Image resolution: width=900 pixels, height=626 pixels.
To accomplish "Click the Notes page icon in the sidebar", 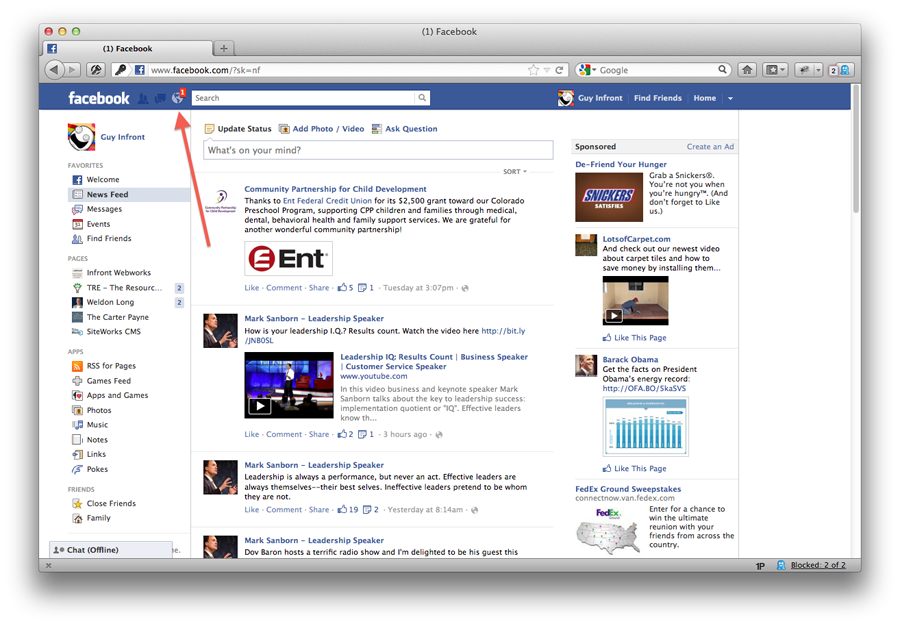I will point(77,440).
